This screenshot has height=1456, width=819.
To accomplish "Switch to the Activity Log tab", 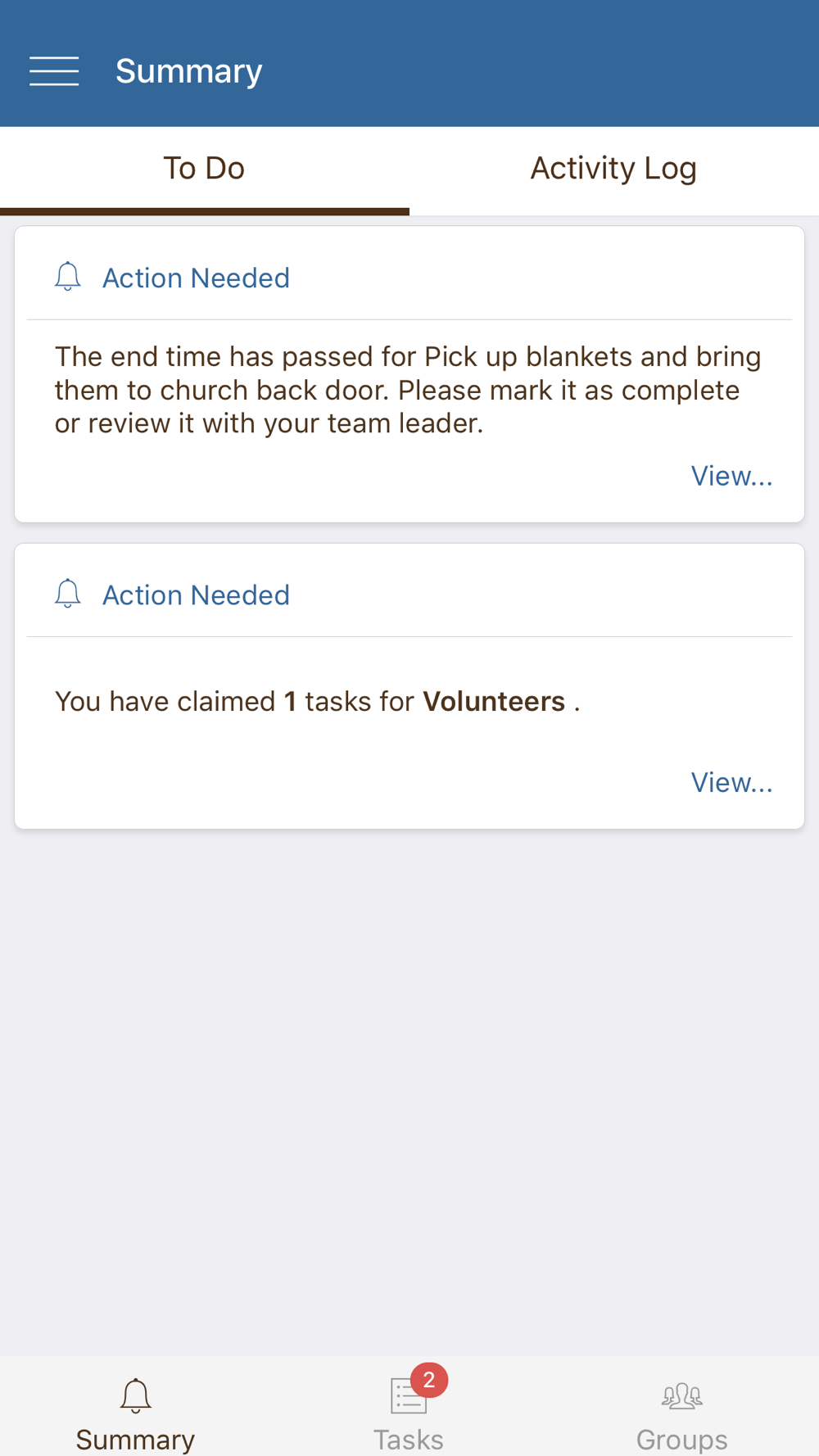I will pyautogui.click(x=613, y=169).
